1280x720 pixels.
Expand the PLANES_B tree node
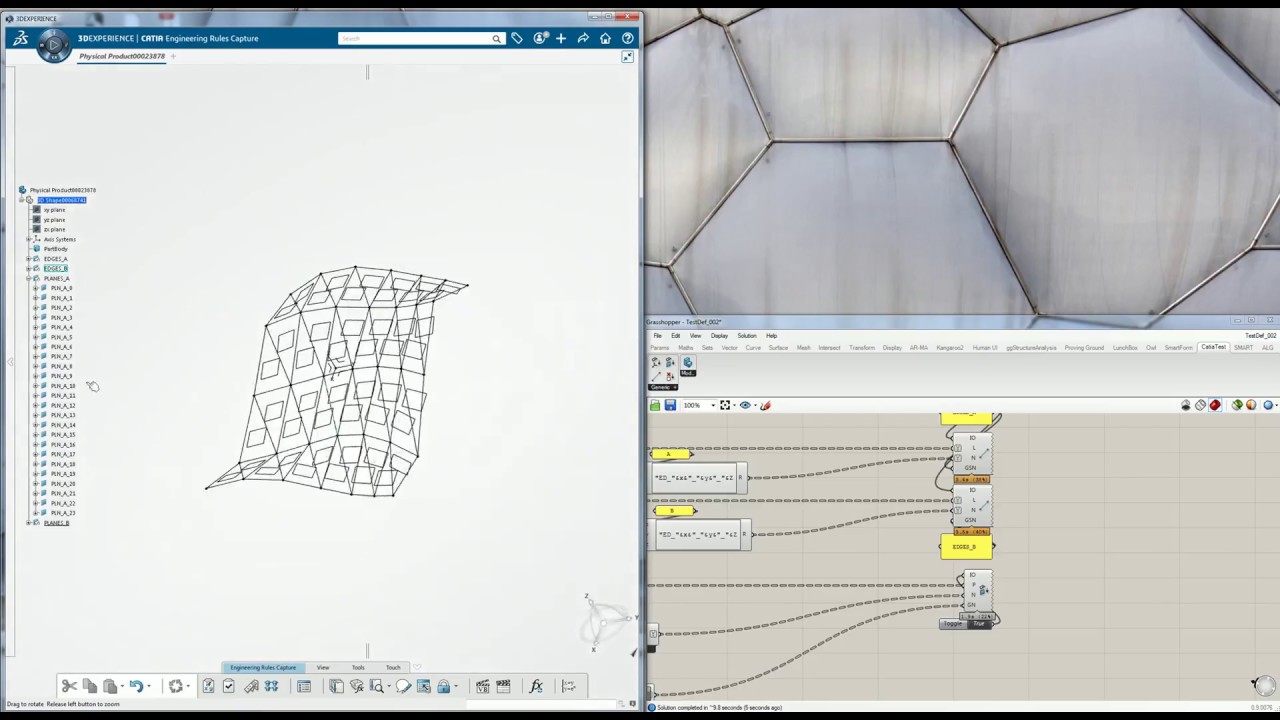click(29, 523)
